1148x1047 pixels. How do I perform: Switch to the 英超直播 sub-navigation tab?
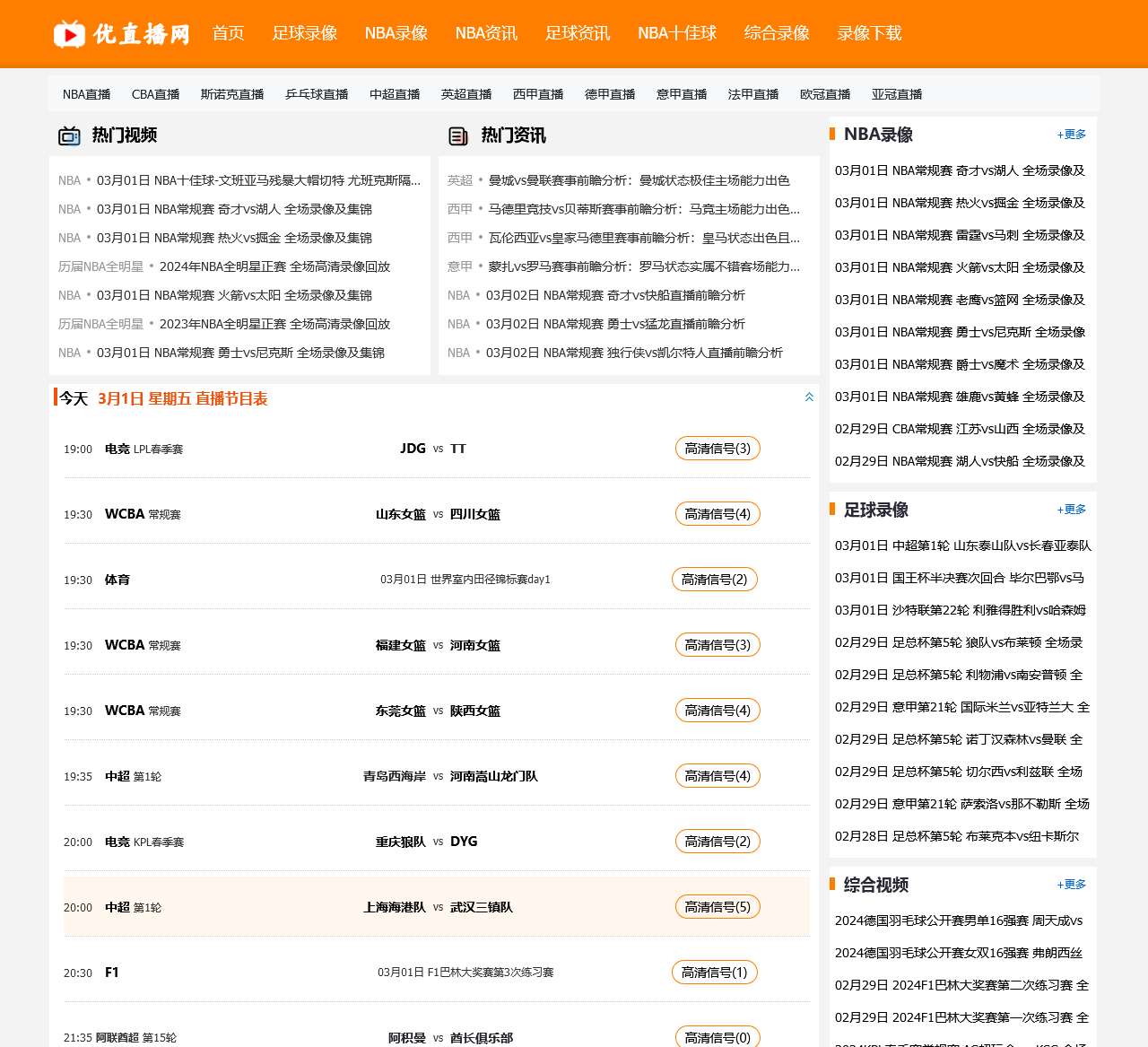pos(465,94)
